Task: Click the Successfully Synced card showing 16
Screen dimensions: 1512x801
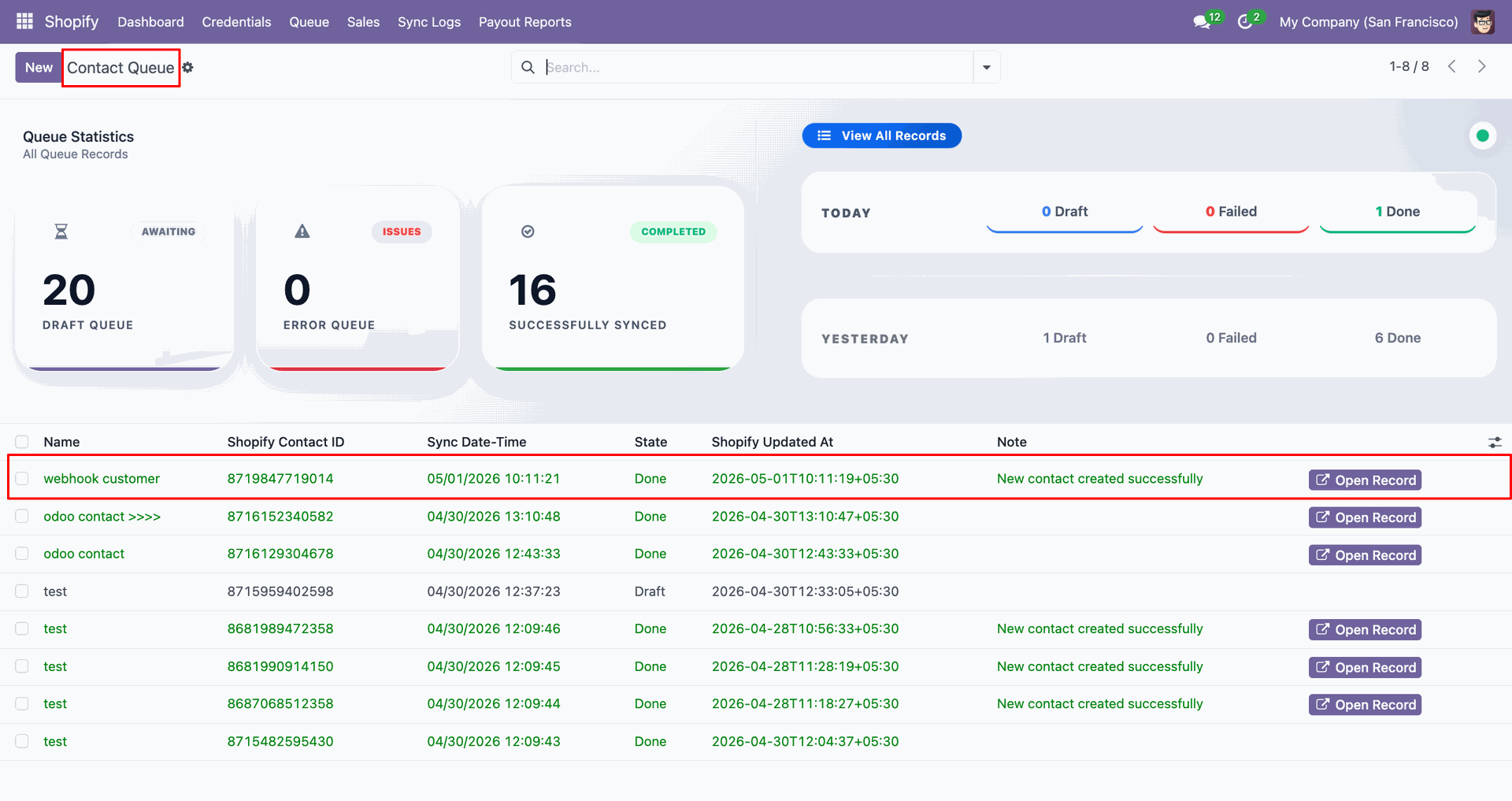Action: [x=613, y=278]
